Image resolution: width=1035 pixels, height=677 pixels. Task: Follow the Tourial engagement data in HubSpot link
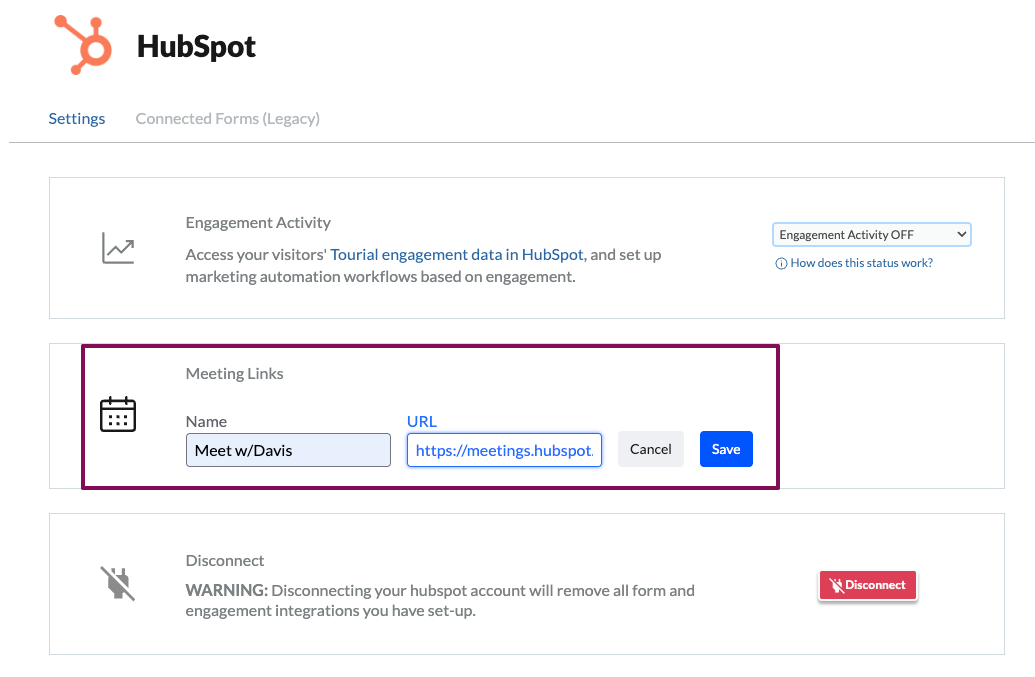pos(457,255)
